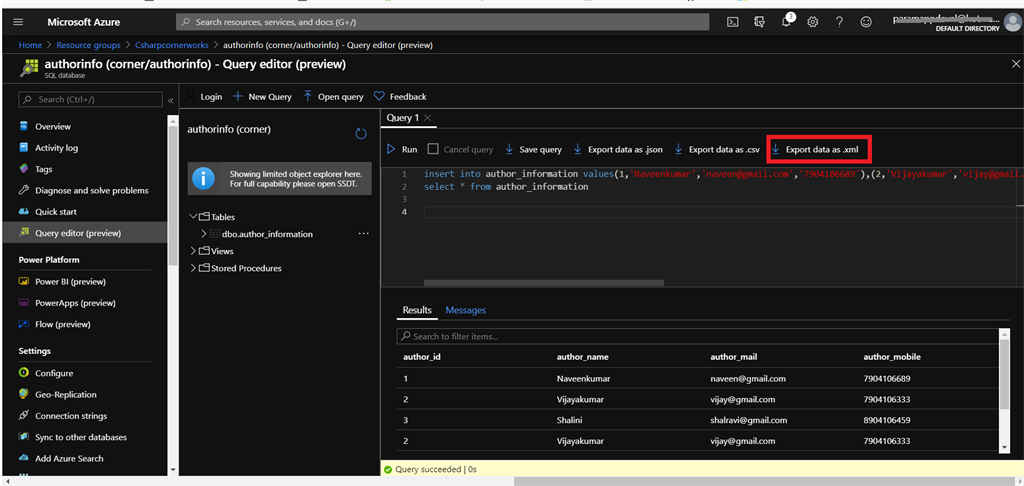Click the account avatar picture
1024x486 pixels.
point(1012,23)
